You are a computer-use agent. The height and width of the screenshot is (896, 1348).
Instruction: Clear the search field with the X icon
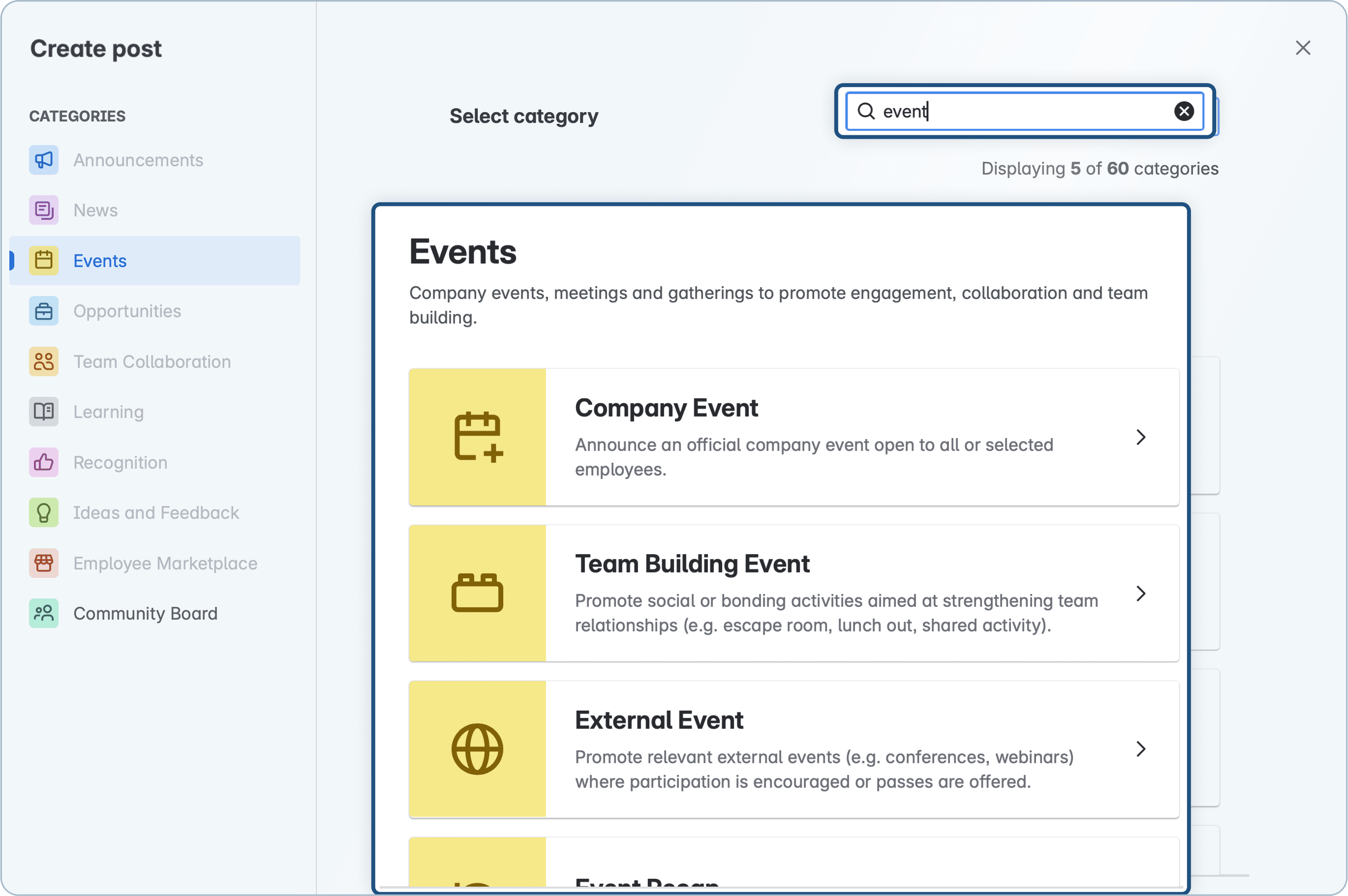click(1184, 111)
